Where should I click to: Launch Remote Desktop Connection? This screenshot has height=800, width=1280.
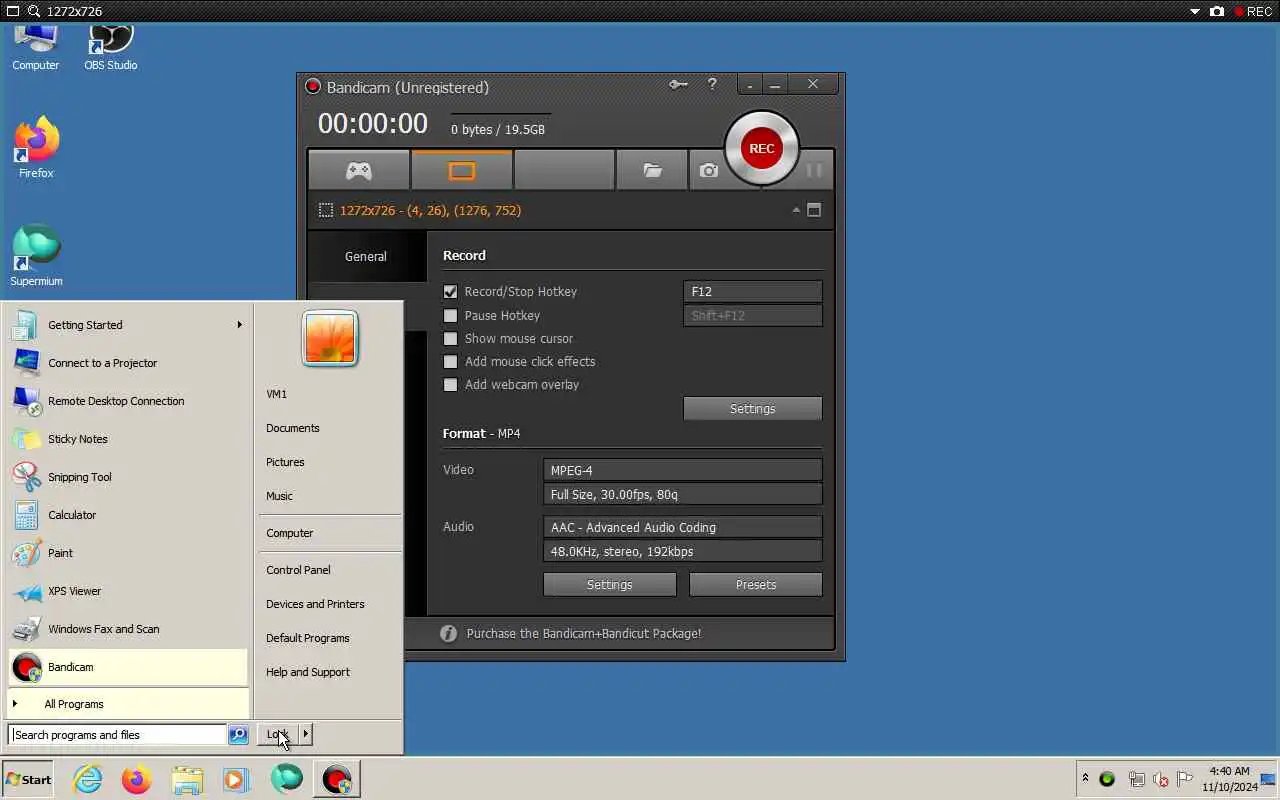(x=127, y=401)
